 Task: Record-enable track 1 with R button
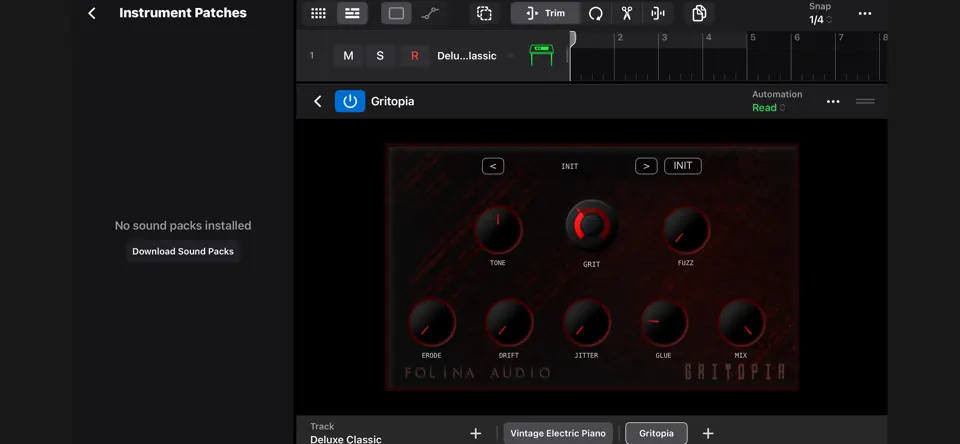pos(414,56)
